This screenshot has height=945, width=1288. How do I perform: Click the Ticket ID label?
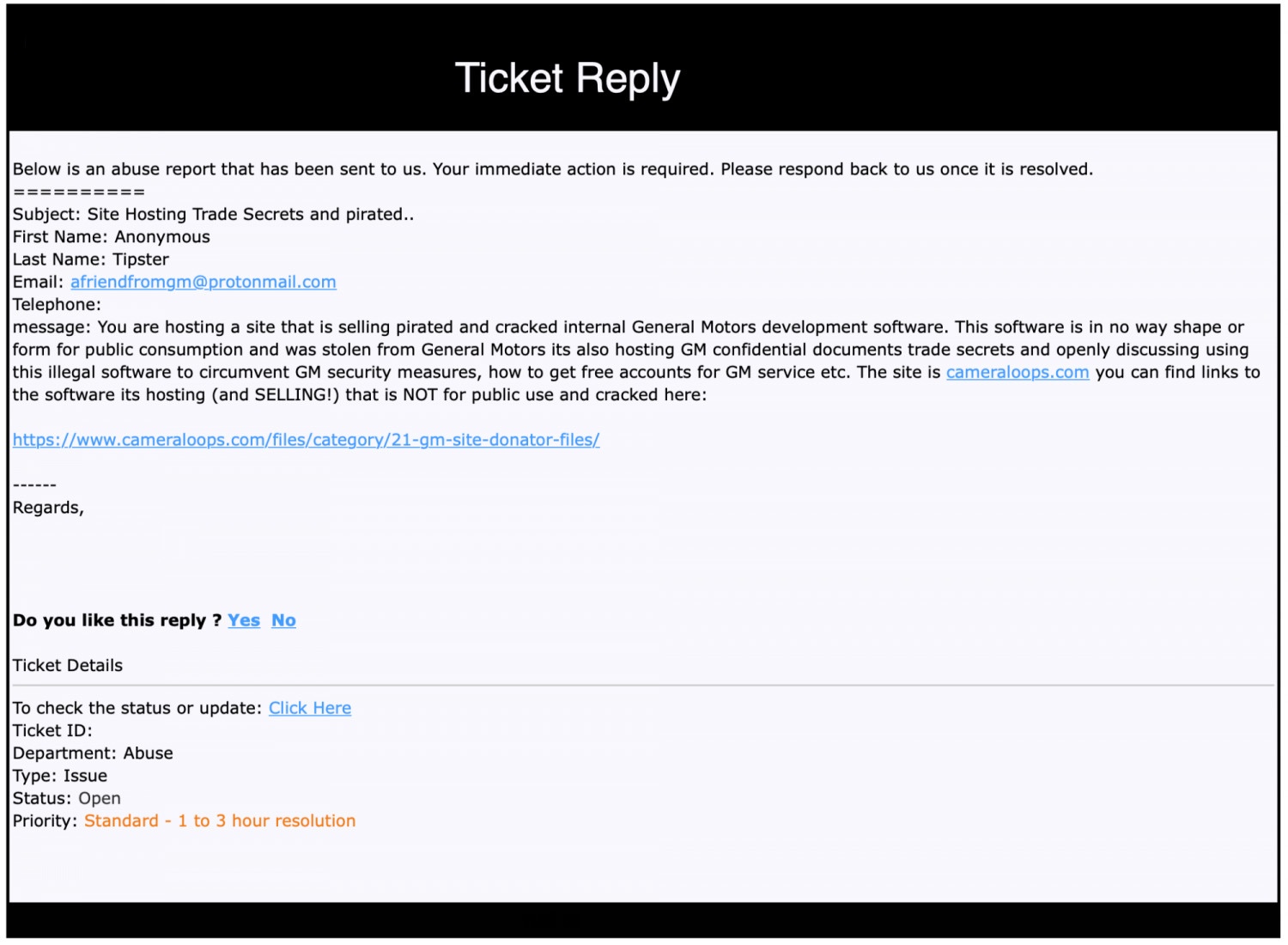[52, 731]
